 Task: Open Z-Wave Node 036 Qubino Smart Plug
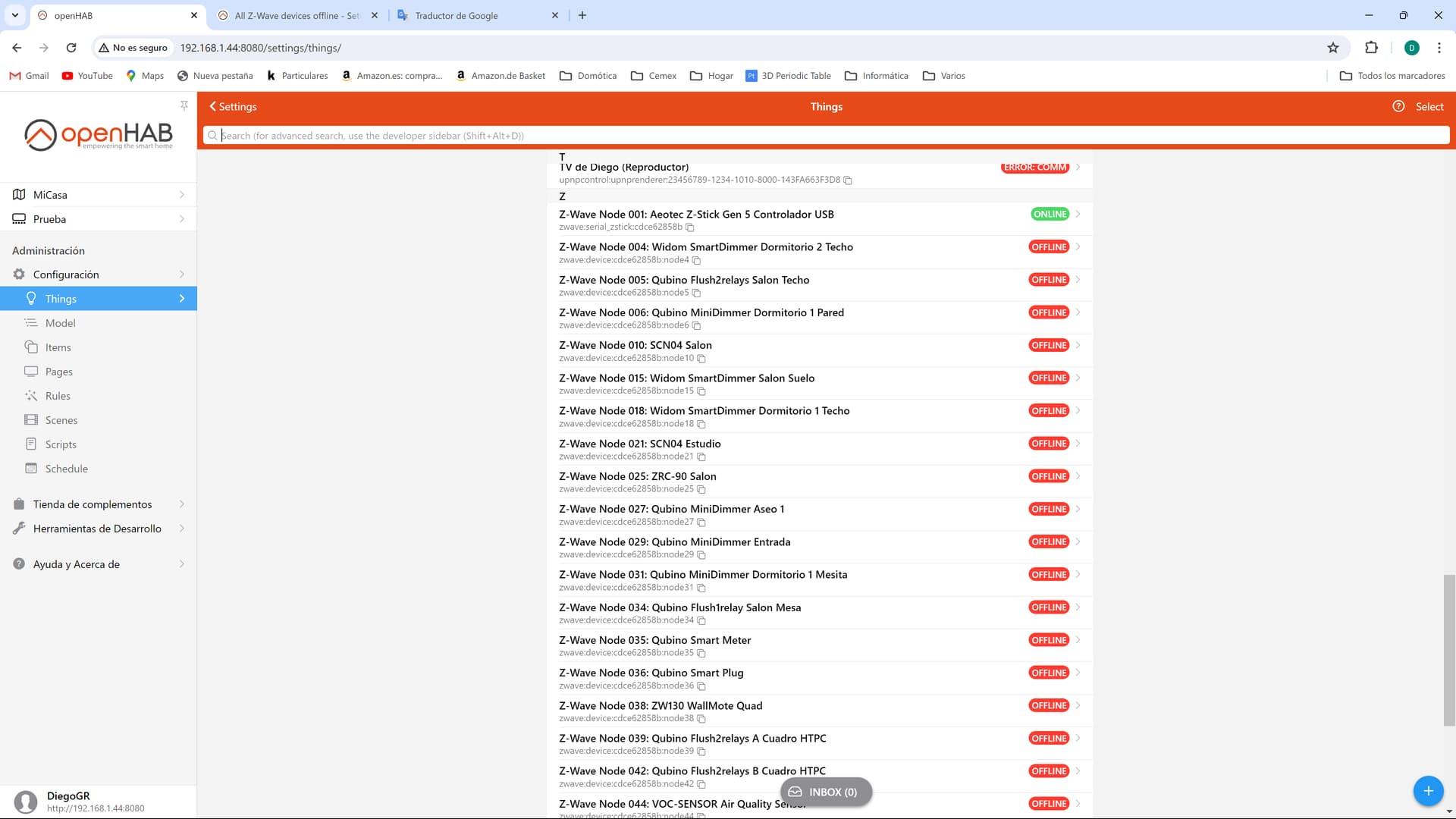[820, 679]
